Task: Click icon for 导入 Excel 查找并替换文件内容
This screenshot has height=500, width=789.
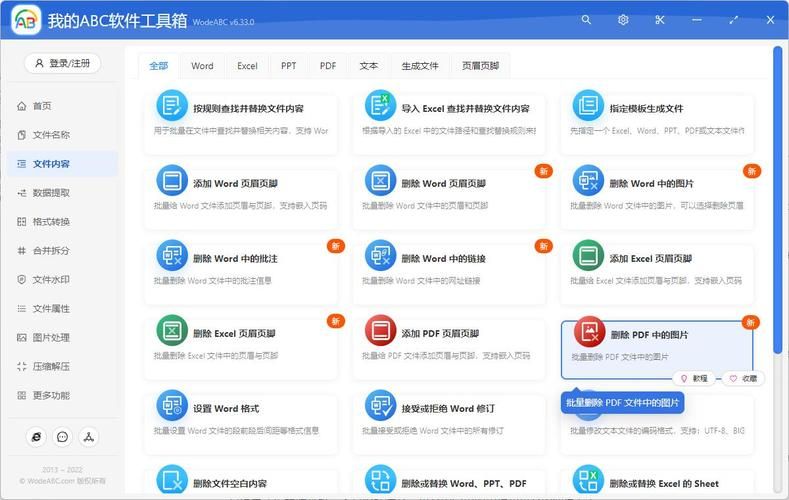Action: coord(380,106)
